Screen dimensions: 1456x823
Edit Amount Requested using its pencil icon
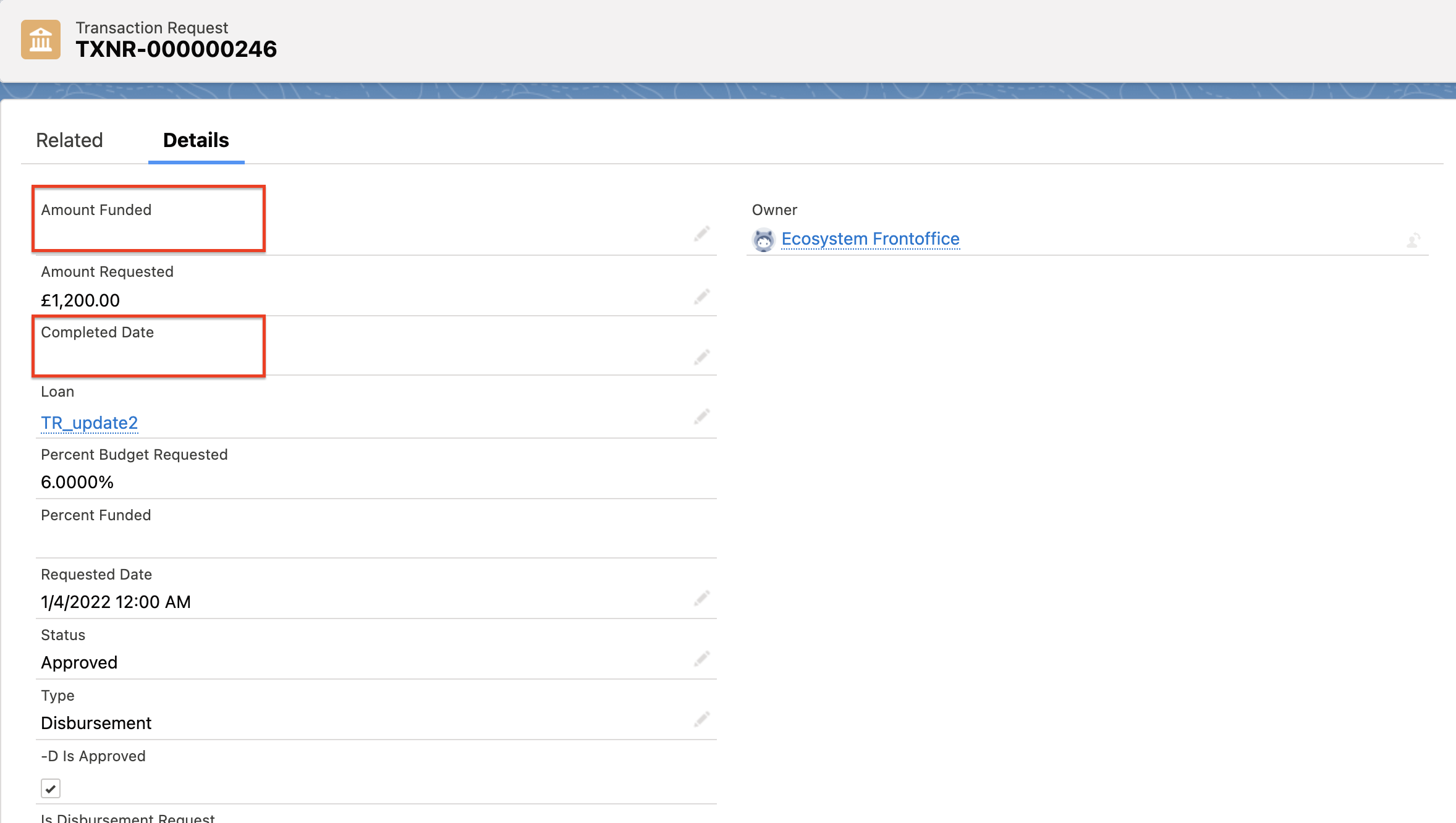pyautogui.click(x=703, y=297)
